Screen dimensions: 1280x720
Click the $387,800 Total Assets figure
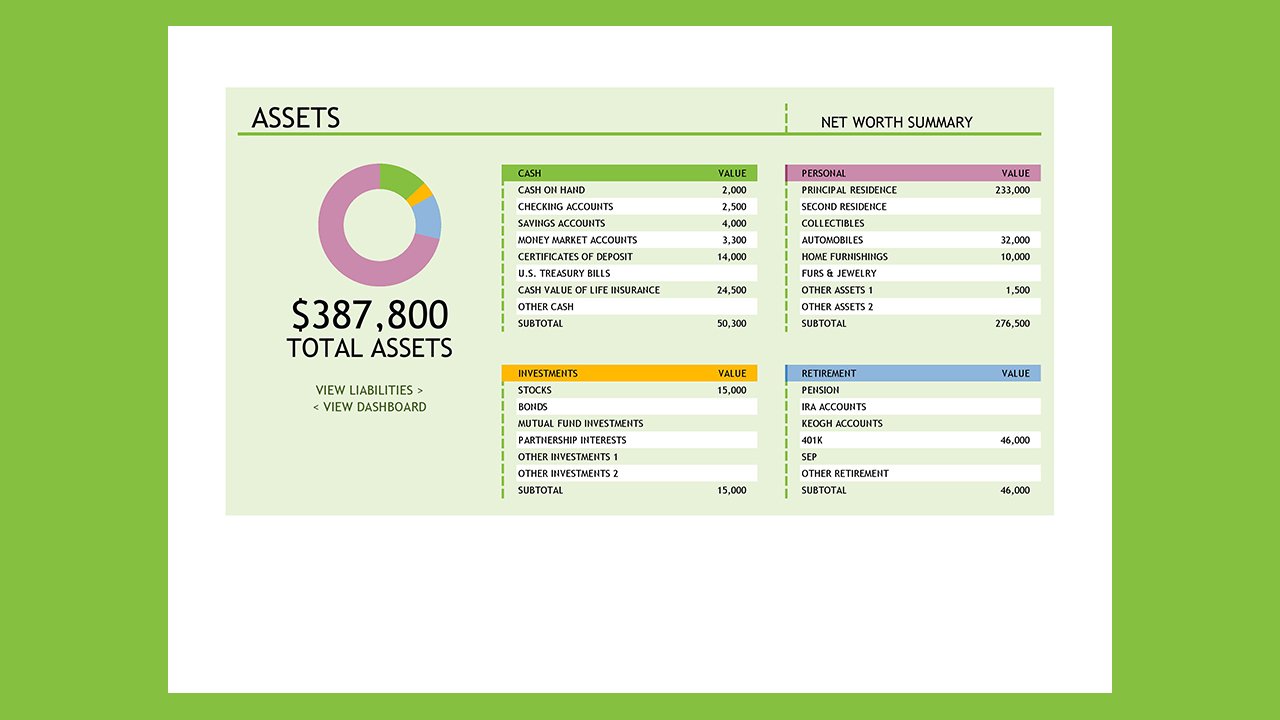click(369, 315)
